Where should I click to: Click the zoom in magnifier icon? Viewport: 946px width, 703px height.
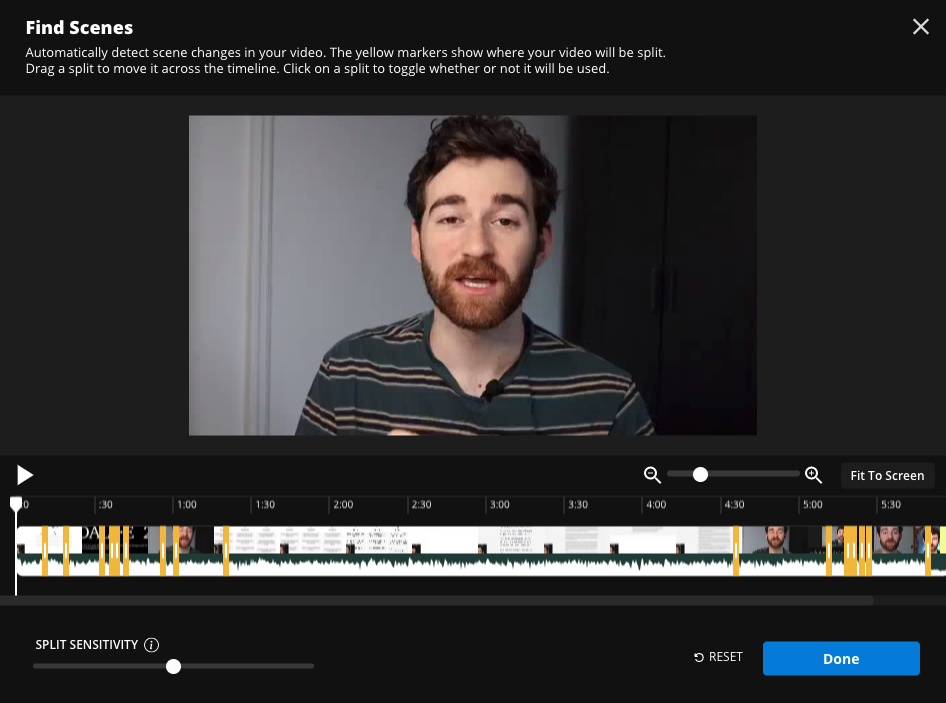click(x=813, y=475)
